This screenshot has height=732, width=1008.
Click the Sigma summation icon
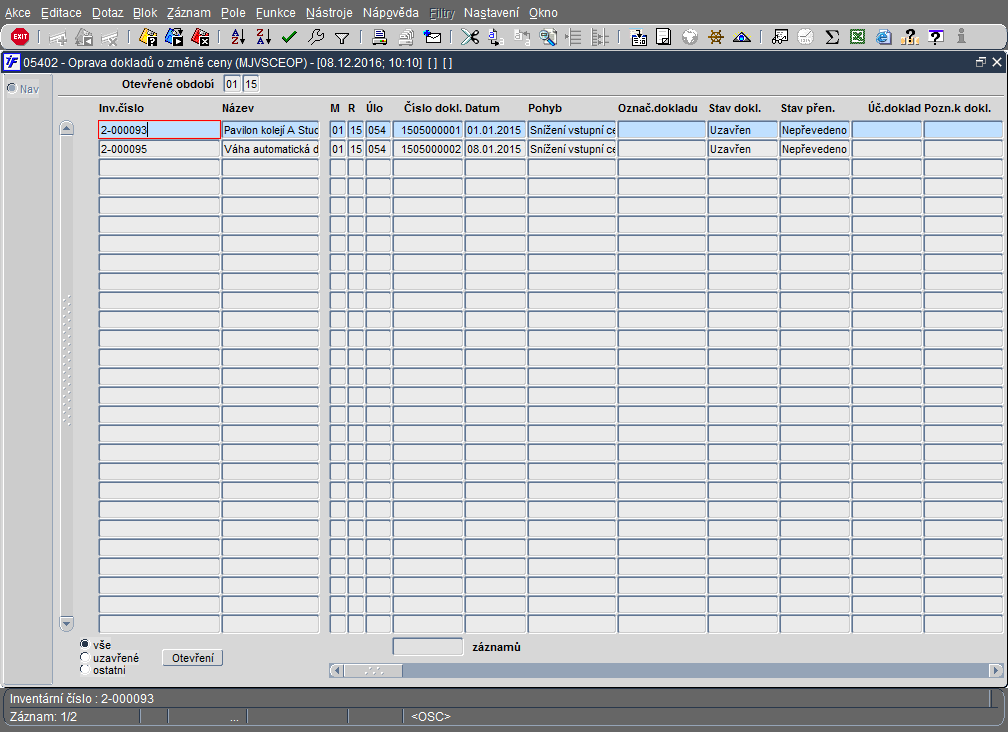(832, 37)
